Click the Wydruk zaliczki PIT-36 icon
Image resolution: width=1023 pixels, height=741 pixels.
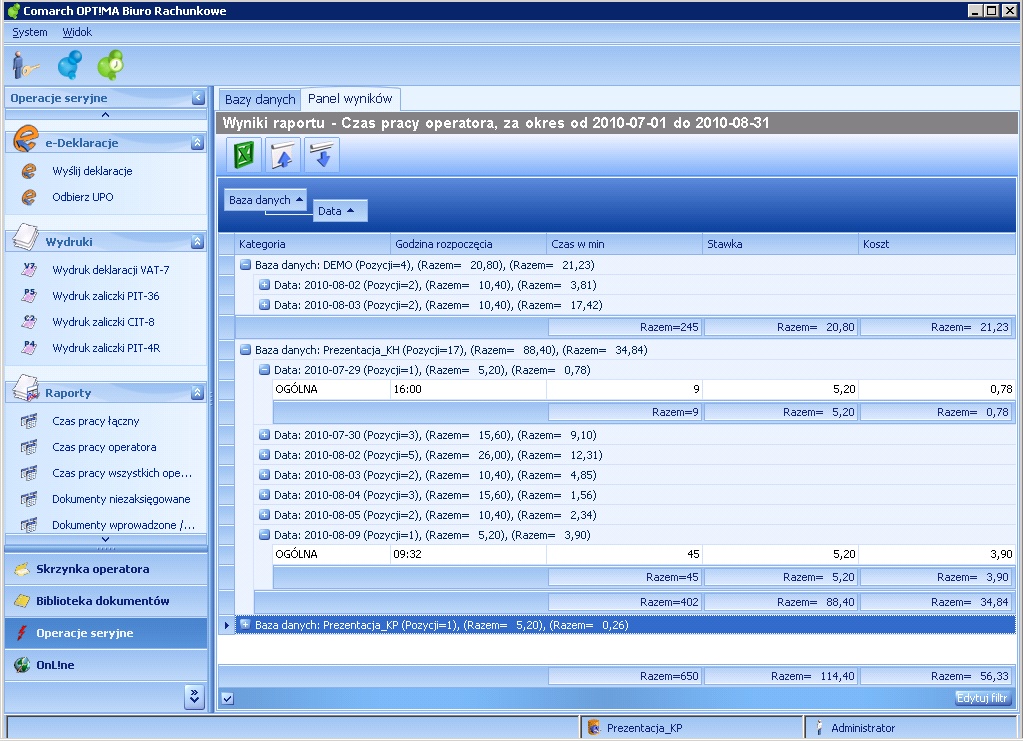pyautogui.click(x=29, y=295)
